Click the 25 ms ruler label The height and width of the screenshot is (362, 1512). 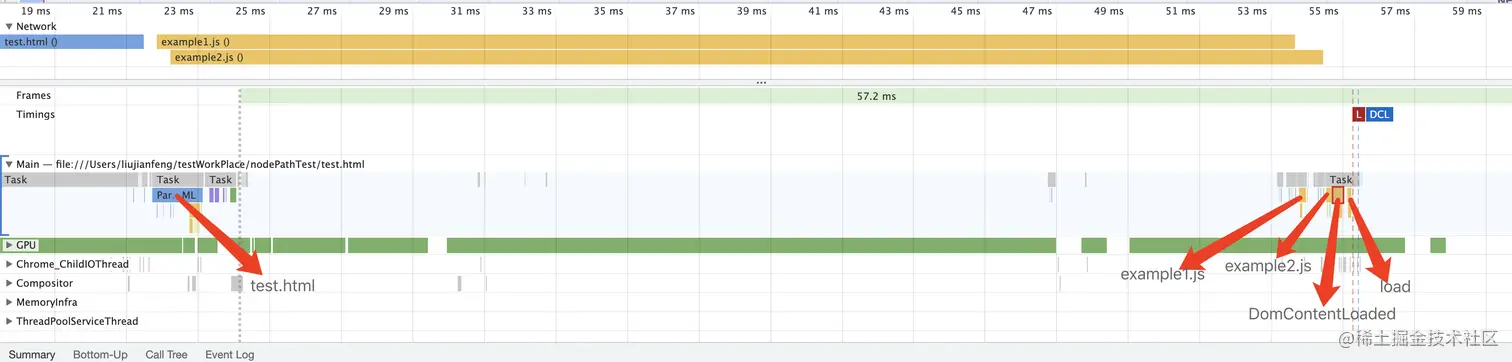point(250,11)
